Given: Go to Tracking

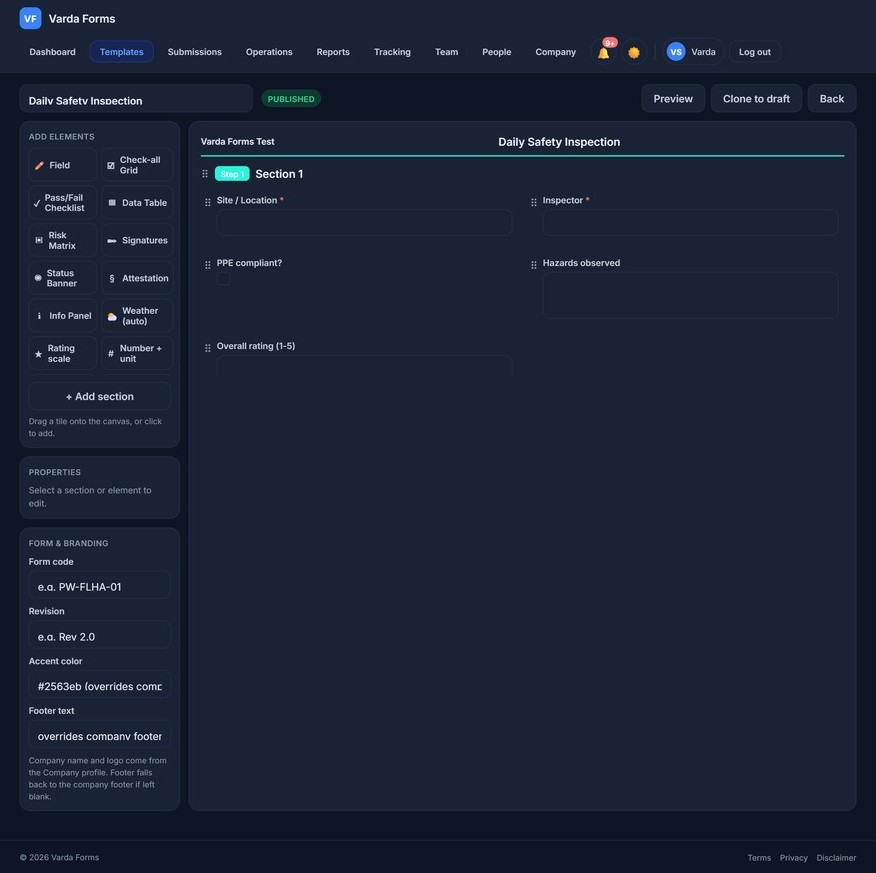Looking at the screenshot, I should pos(392,52).
